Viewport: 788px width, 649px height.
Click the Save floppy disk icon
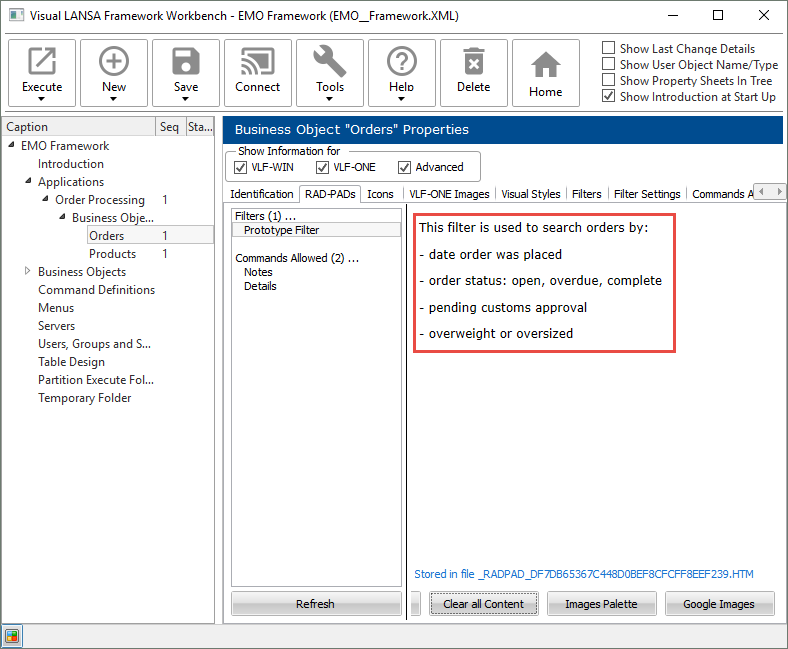[x=186, y=61]
